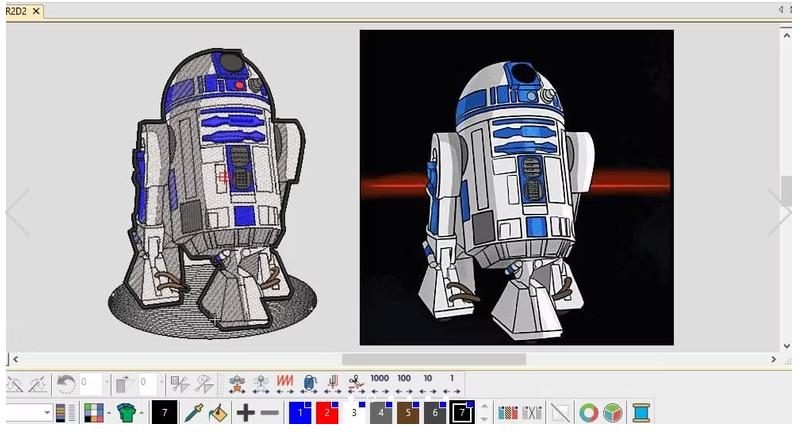Click the first disabled stitch angle icon
Viewport: 808px width, 435px height.
point(14,384)
